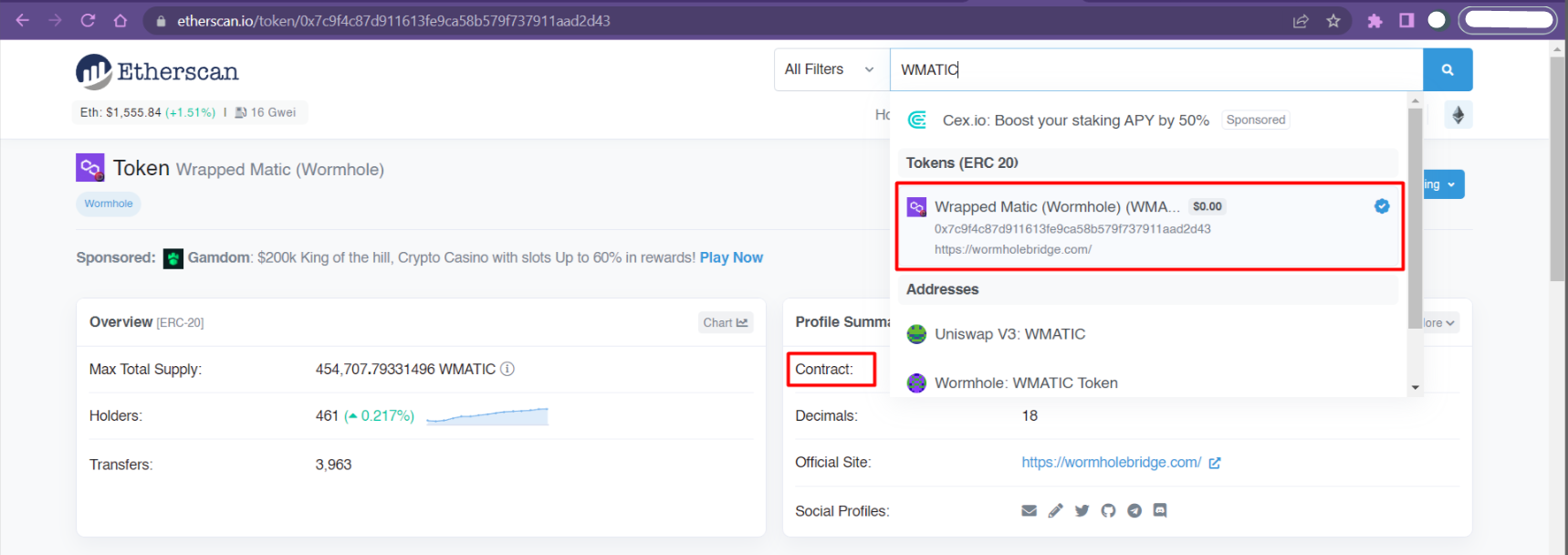Share this page from the address bar
The width and height of the screenshot is (1568, 555).
click(x=1301, y=21)
